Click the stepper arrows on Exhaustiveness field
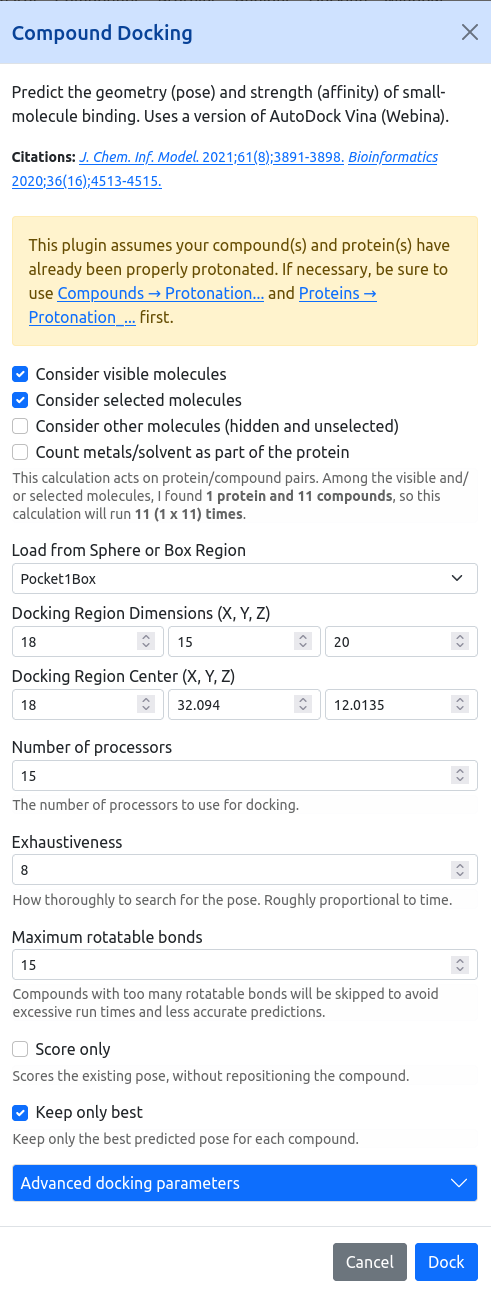Screen dimensions: 491x1294 pos(459,870)
